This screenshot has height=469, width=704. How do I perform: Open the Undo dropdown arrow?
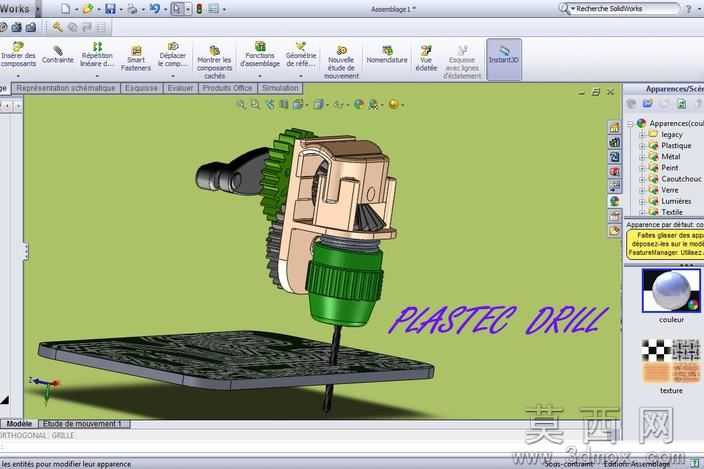166,9
